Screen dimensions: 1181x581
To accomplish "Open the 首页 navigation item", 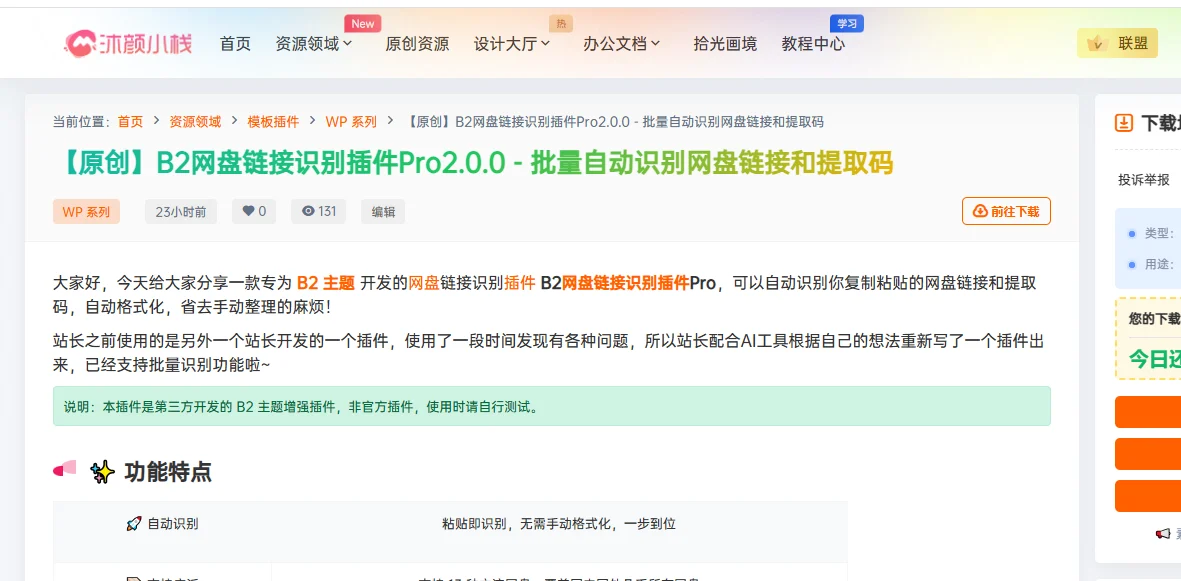I will point(235,44).
